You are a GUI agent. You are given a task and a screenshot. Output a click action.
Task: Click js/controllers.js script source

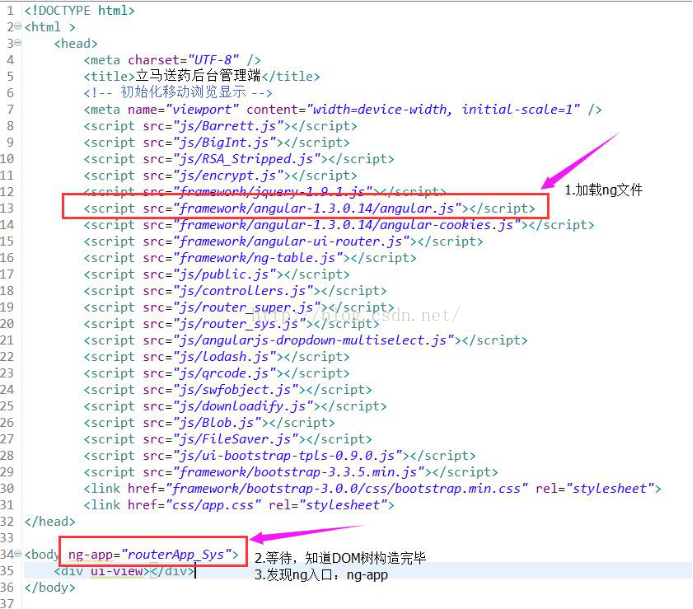pyautogui.click(x=243, y=290)
